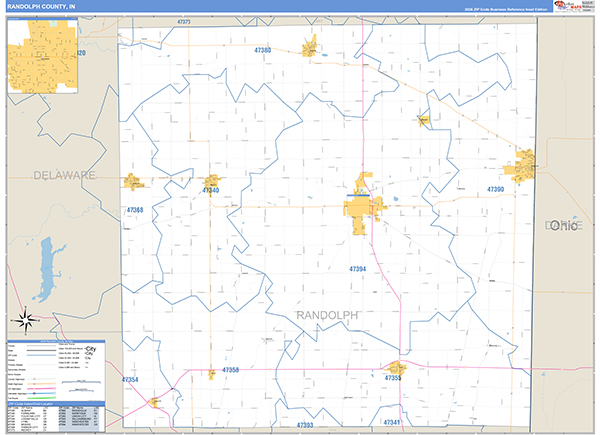Click the RANDOLPH county name label
Image resolution: width=600 pixels, height=435 pixels.
[327, 315]
